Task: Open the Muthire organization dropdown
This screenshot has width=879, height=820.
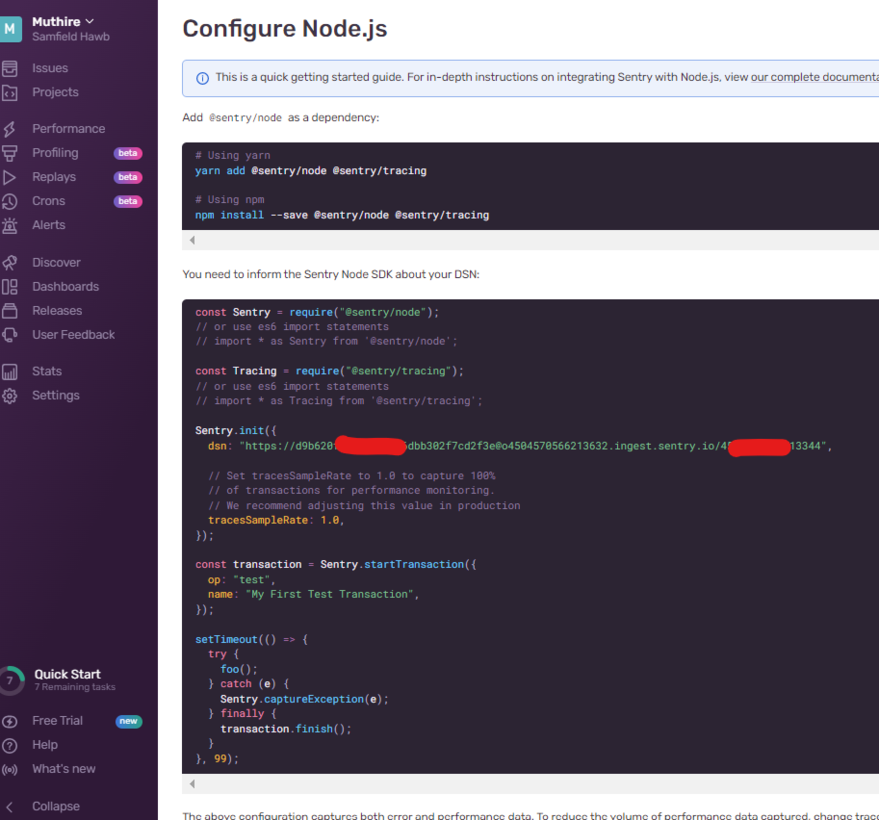Action: coord(63,22)
